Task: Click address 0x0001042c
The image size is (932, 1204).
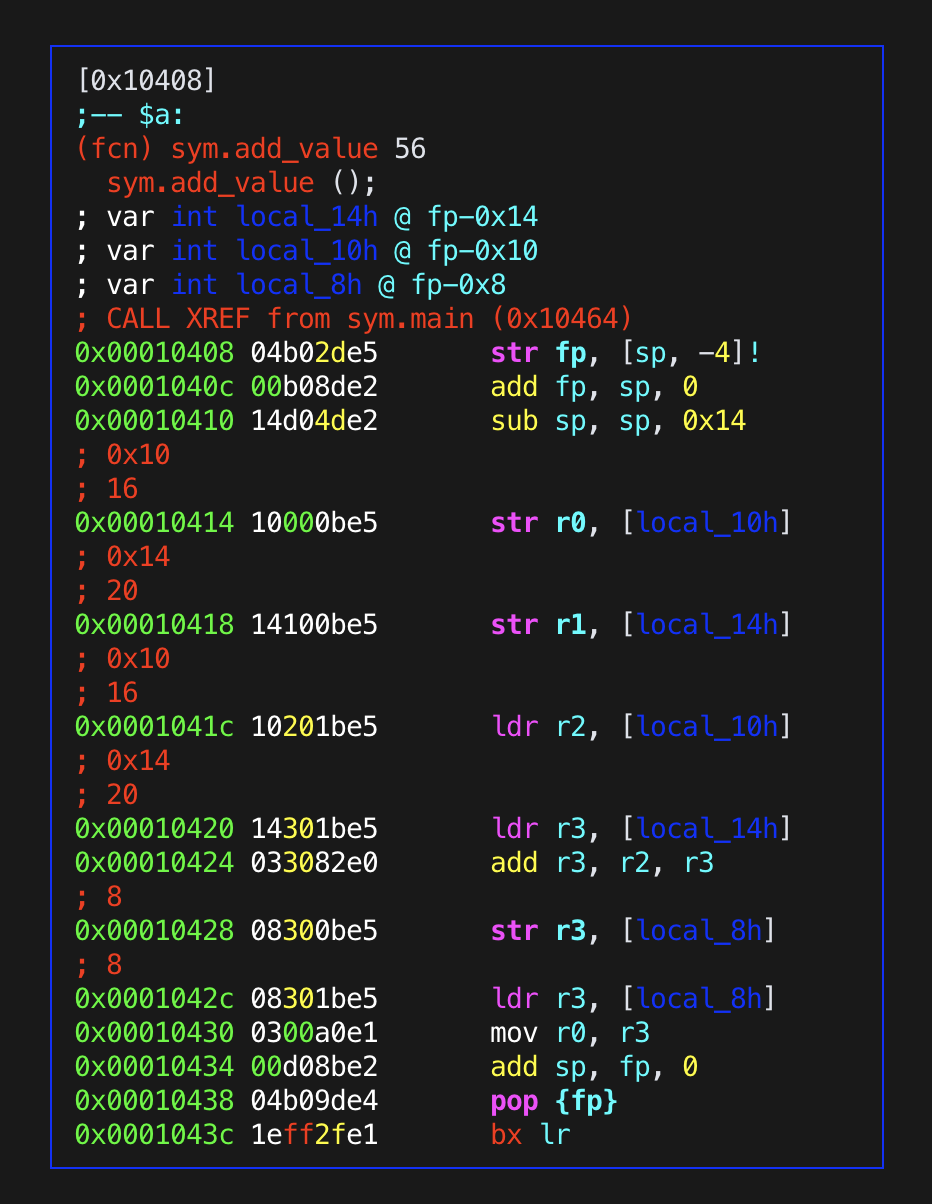Action: [155, 999]
